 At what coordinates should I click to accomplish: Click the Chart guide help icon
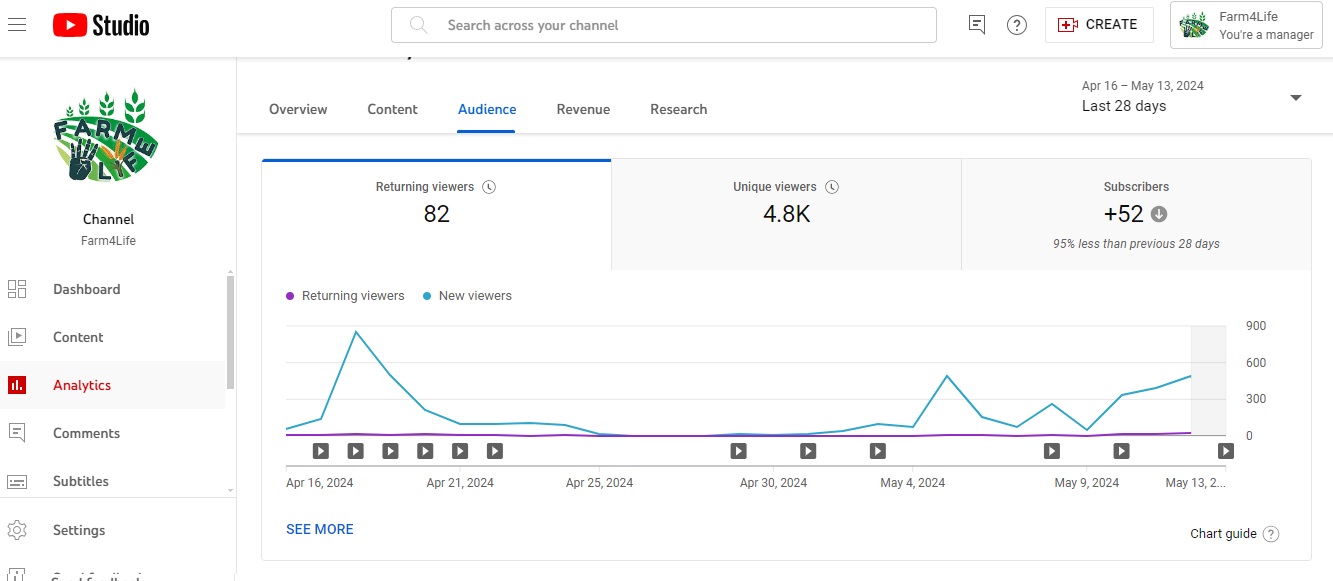coord(1271,534)
